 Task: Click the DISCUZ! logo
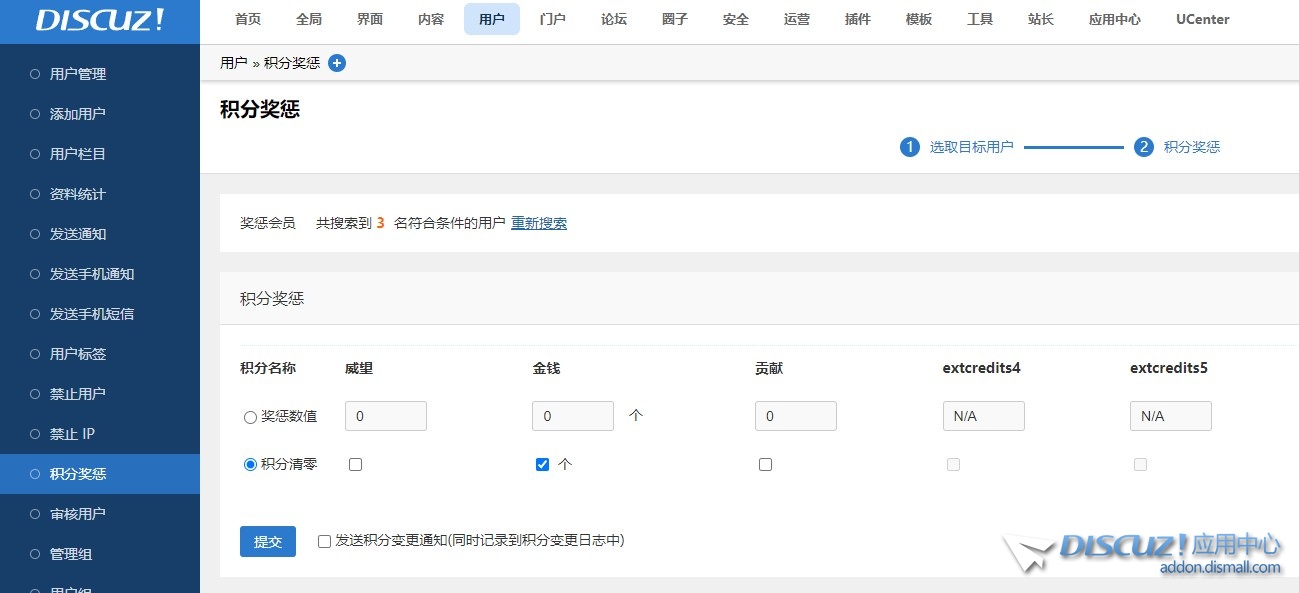(x=100, y=21)
